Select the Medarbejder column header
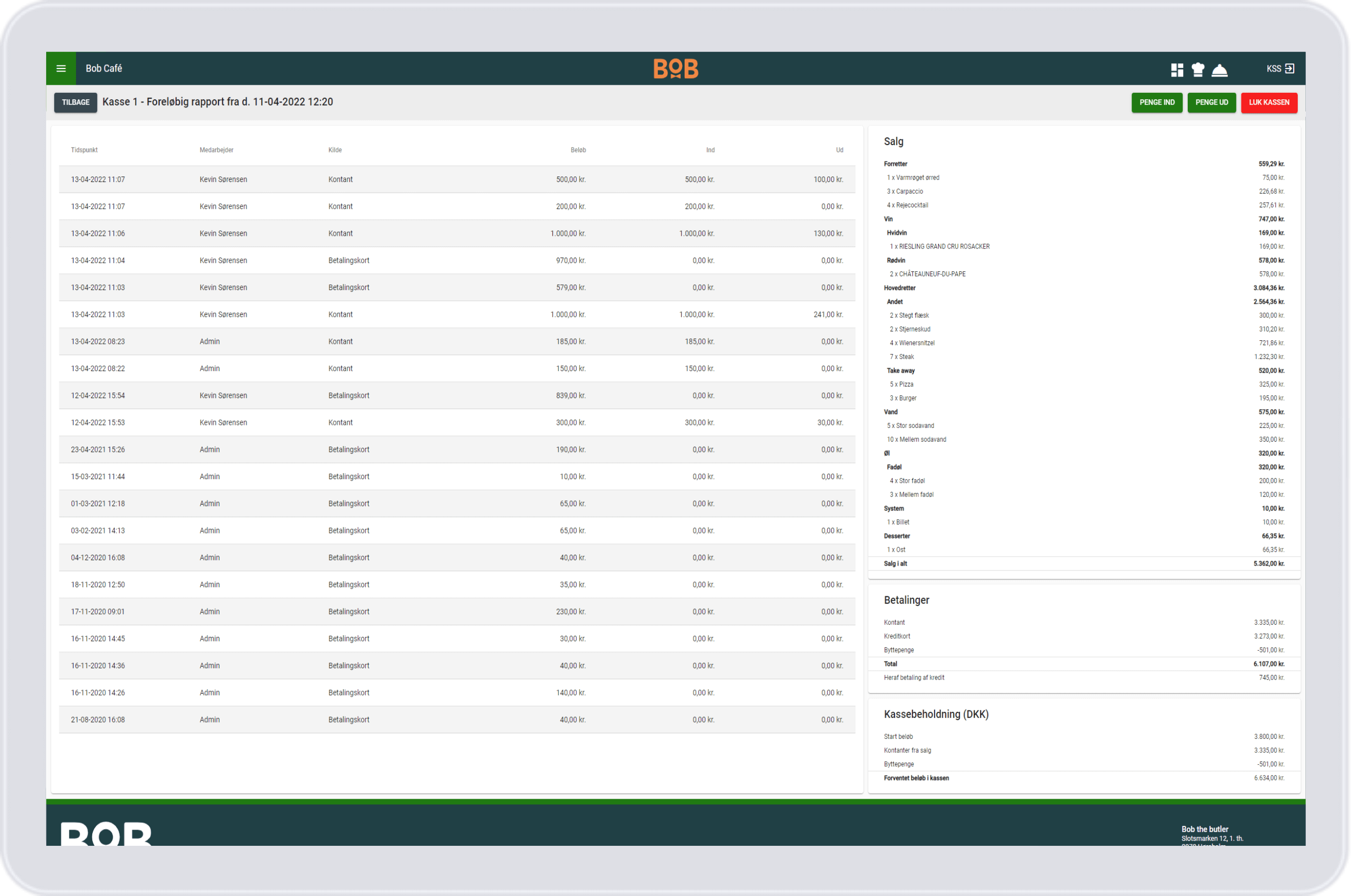 (x=217, y=150)
